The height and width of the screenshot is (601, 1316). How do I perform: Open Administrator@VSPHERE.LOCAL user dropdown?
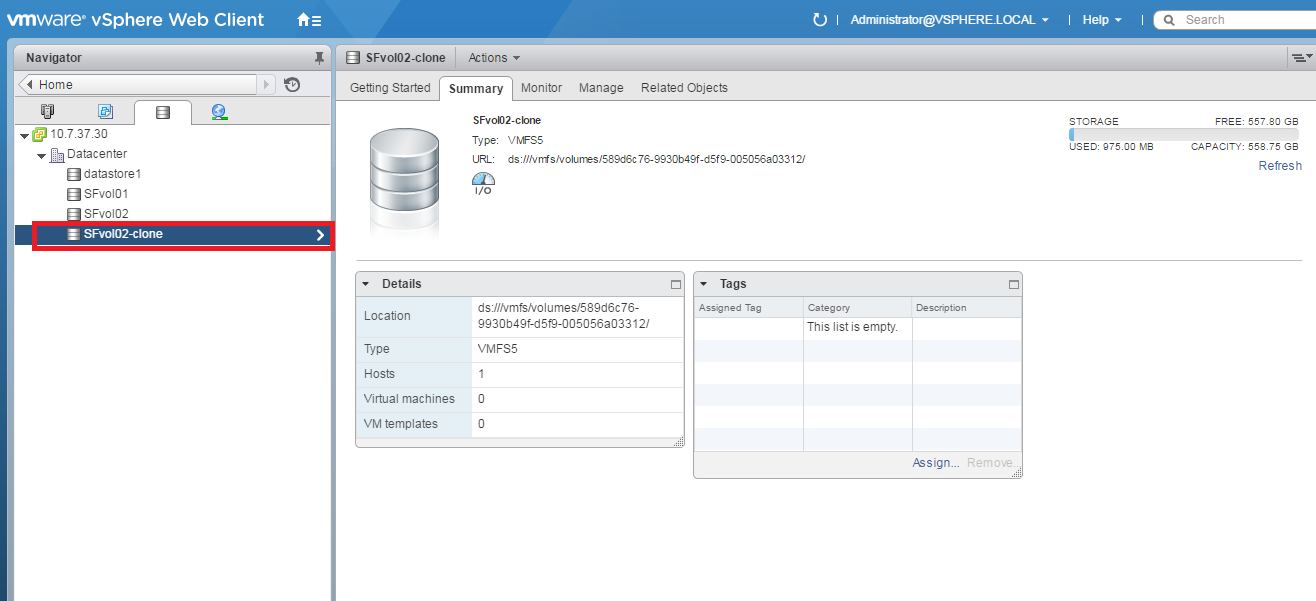(949, 20)
